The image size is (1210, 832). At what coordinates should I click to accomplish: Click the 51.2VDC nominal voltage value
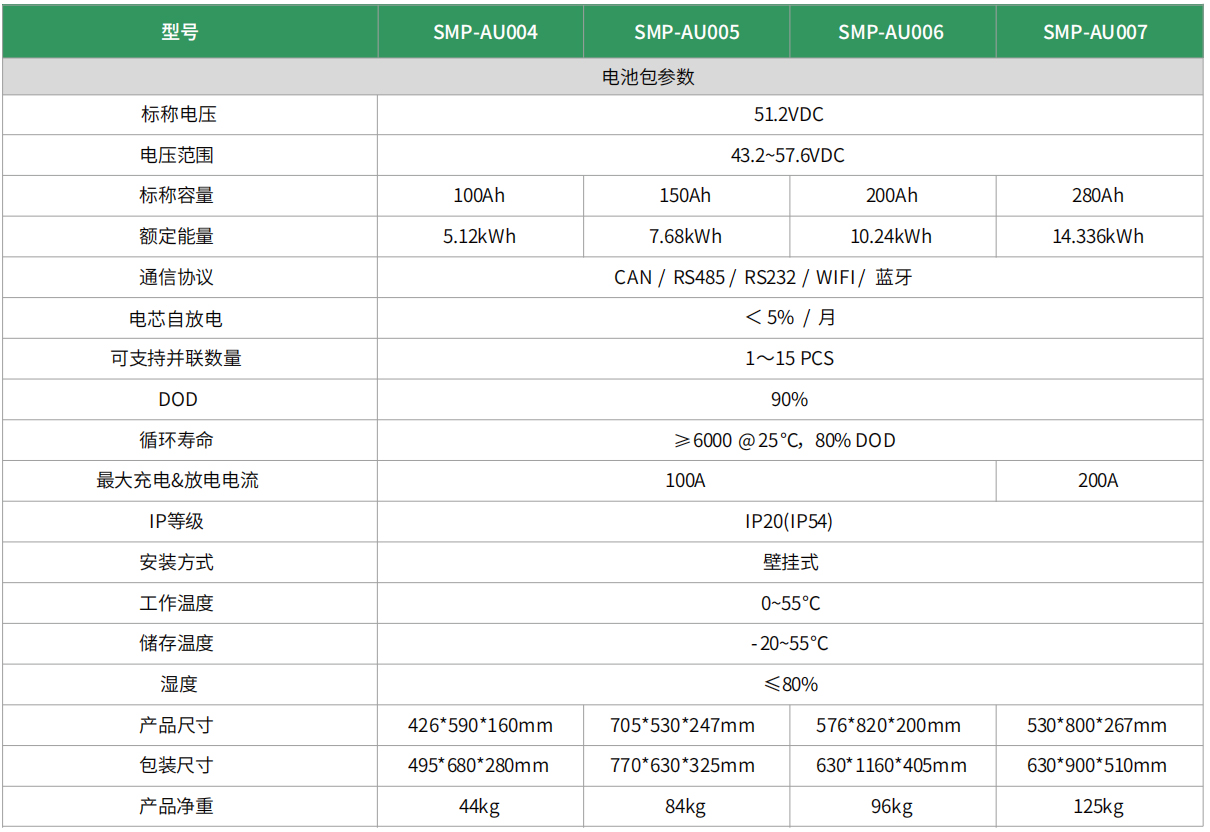coord(789,114)
